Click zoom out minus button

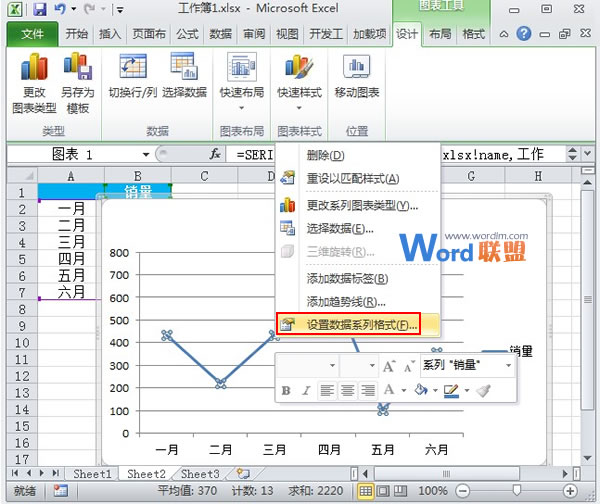[463, 491]
